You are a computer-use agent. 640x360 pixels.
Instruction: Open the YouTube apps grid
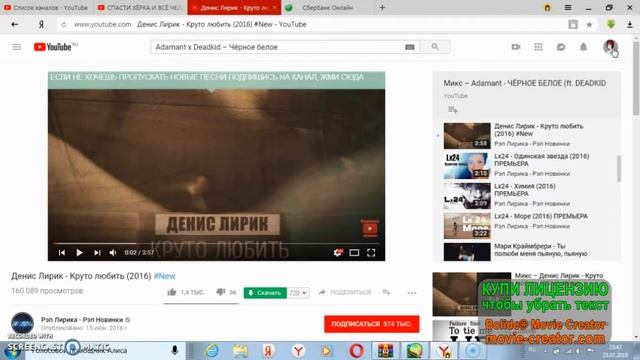tap(538, 47)
